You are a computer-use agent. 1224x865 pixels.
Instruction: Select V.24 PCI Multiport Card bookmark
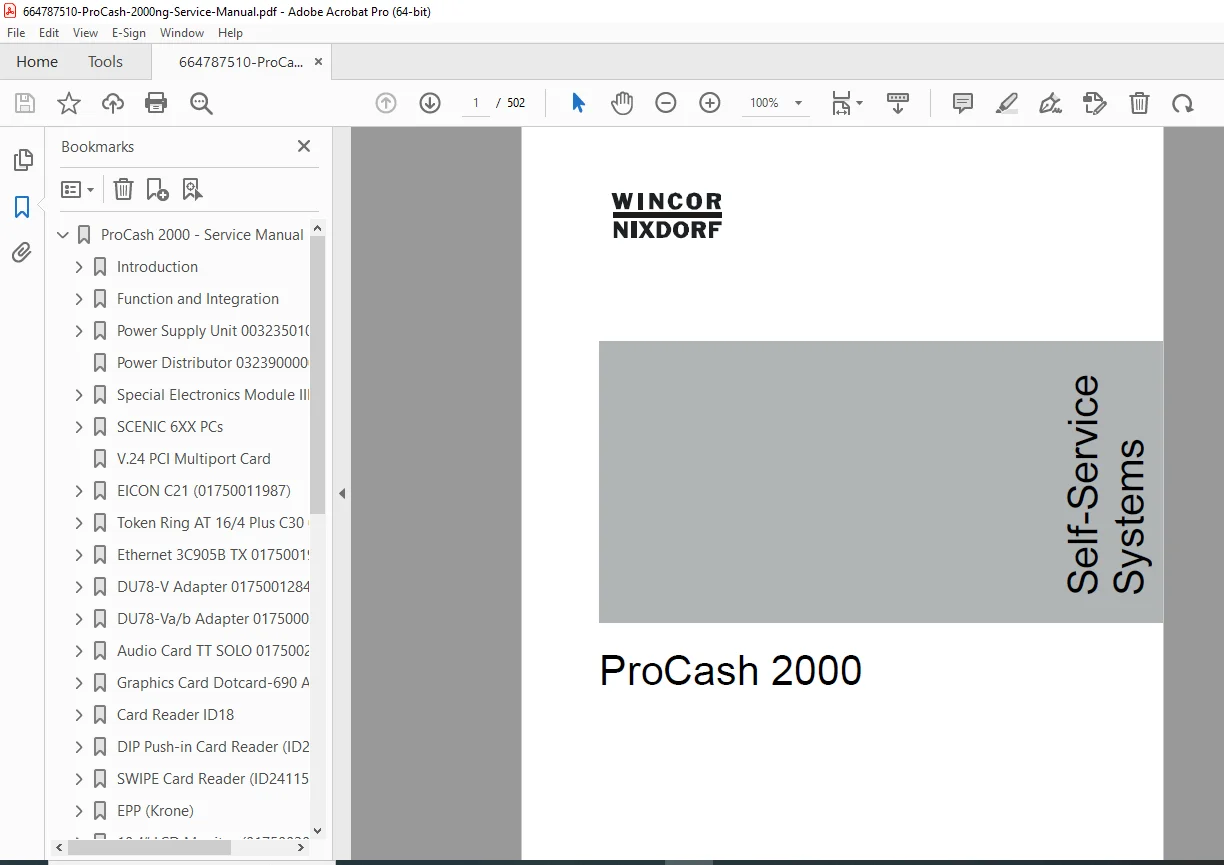point(193,459)
